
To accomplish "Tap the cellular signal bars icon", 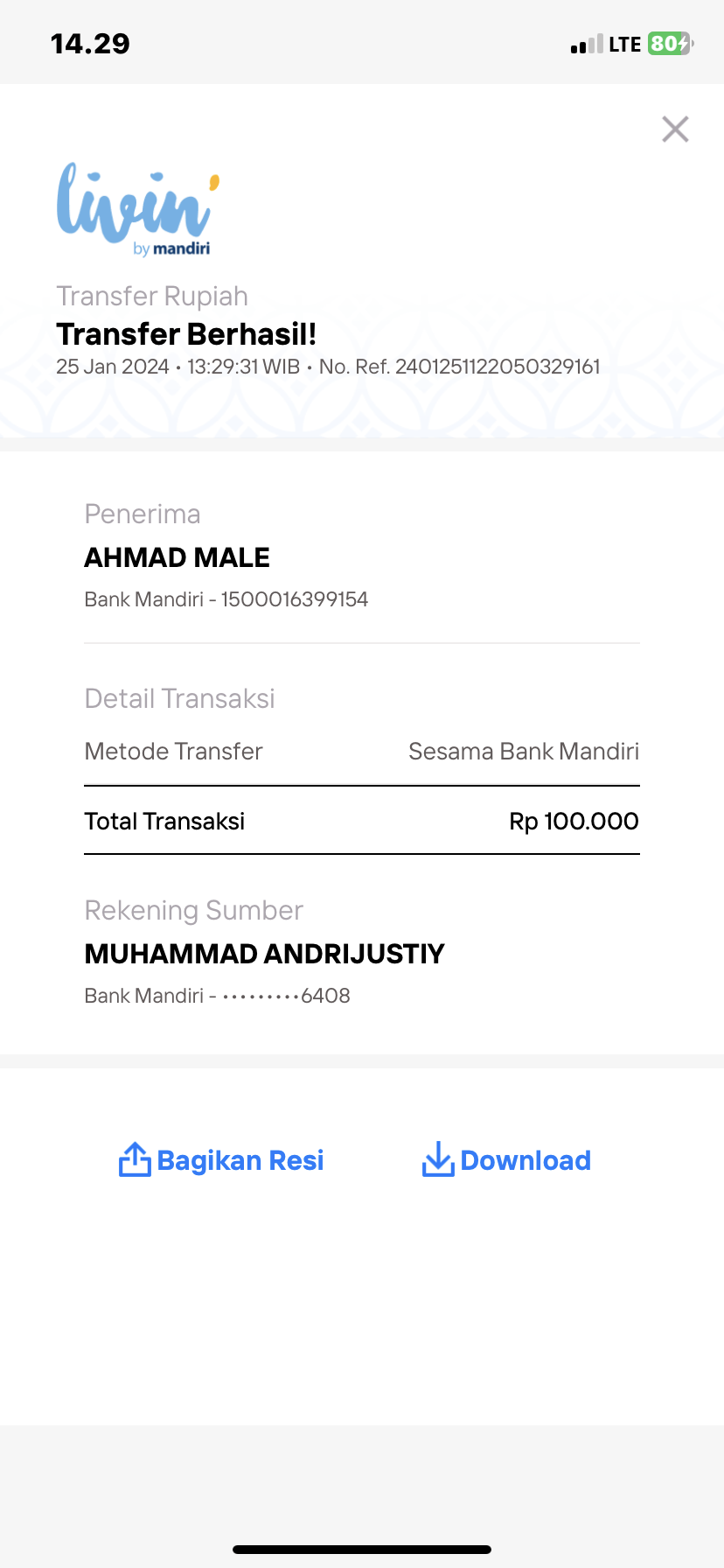I will [x=587, y=45].
